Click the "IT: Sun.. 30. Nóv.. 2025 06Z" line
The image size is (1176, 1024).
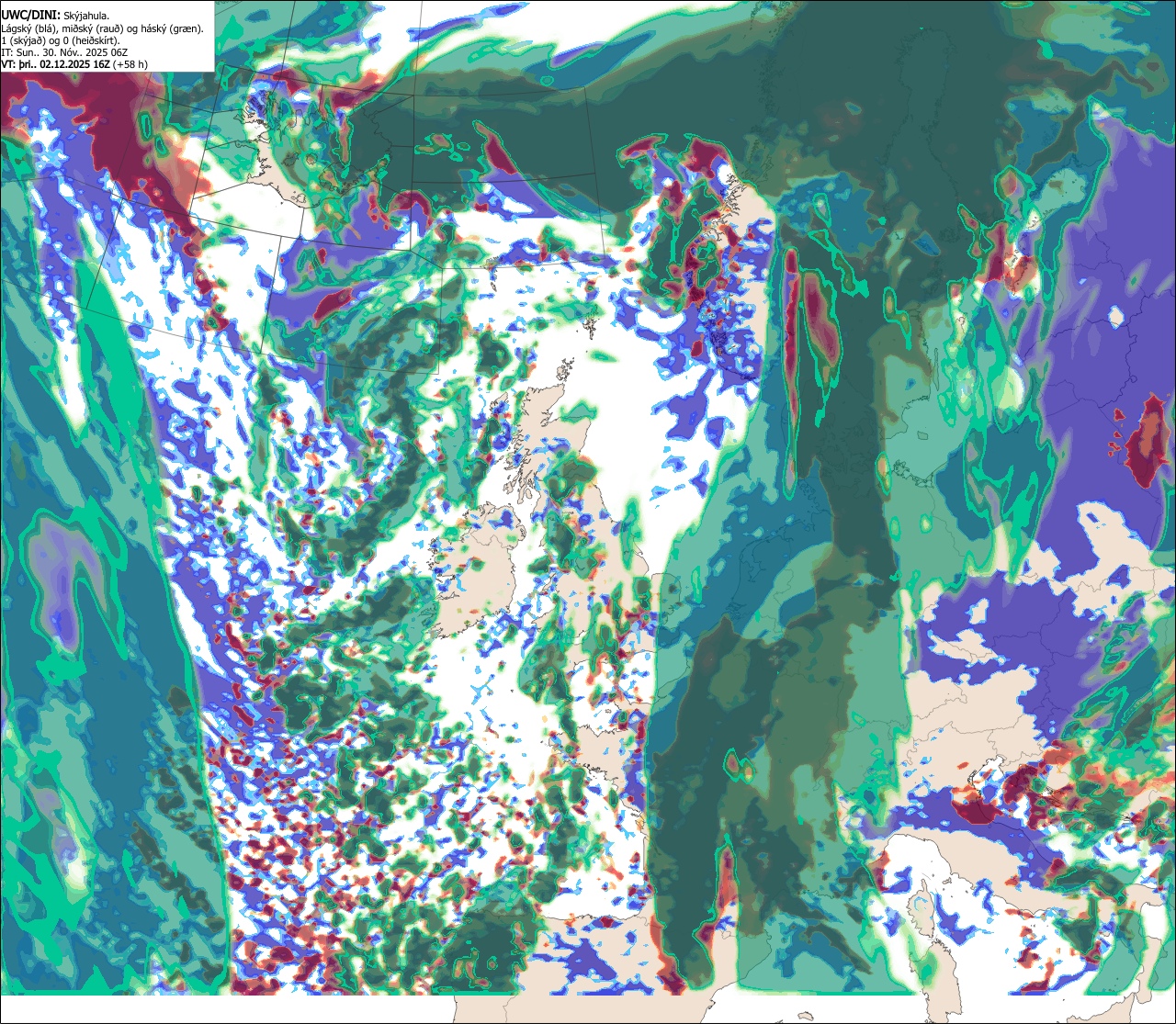[x=64, y=52]
